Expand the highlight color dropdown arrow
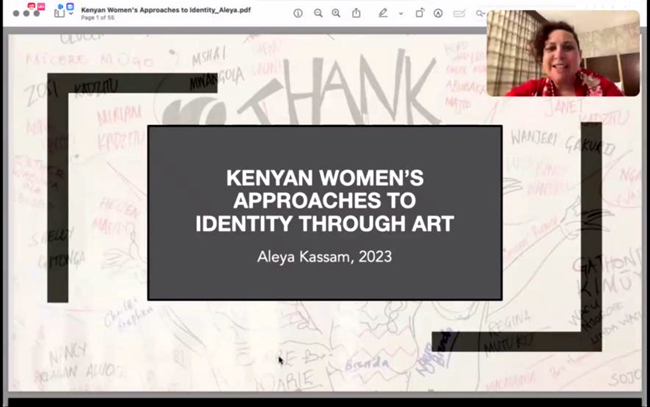650x407 pixels. coord(400,13)
